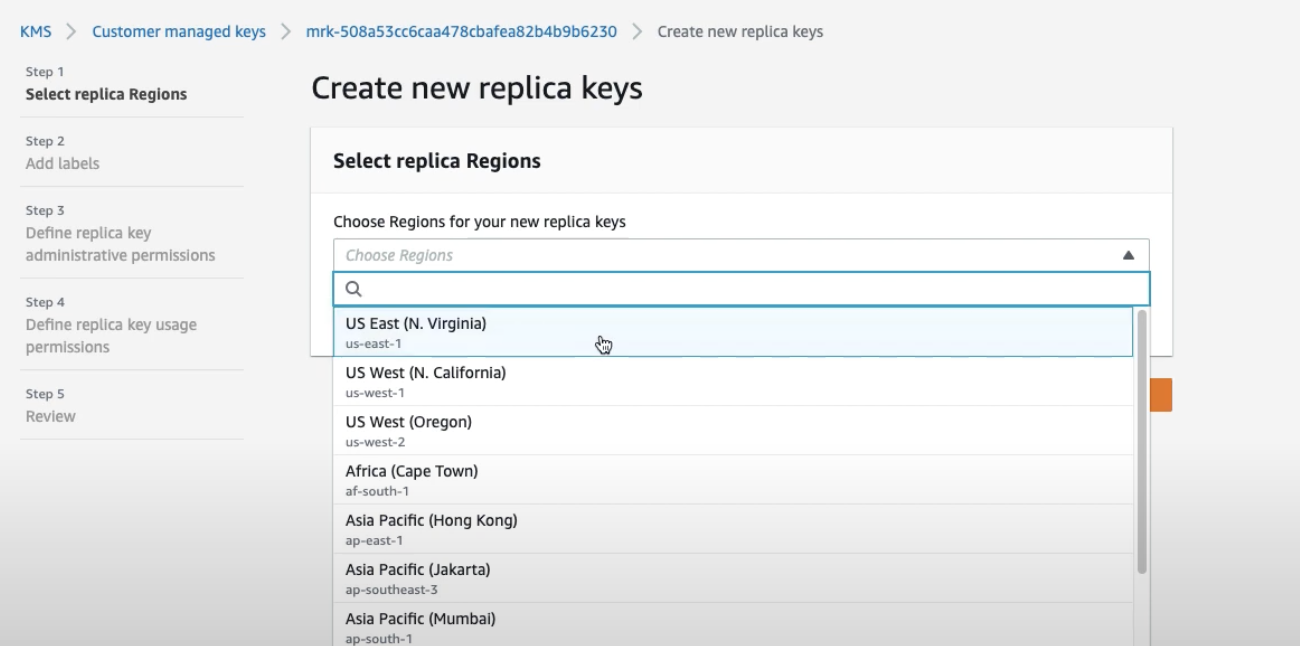Select US West (N. California) region
Image resolution: width=1300 pixels, height=646 pixels.
tap(732, 381)
